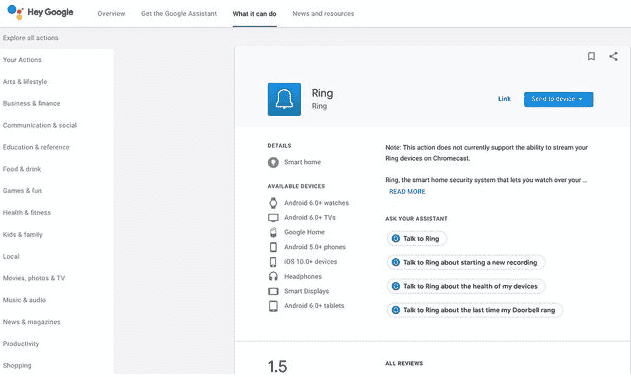This screenshot has height=377, width=631.
Task: Select Education & reference category
Action: coord(36,147)
